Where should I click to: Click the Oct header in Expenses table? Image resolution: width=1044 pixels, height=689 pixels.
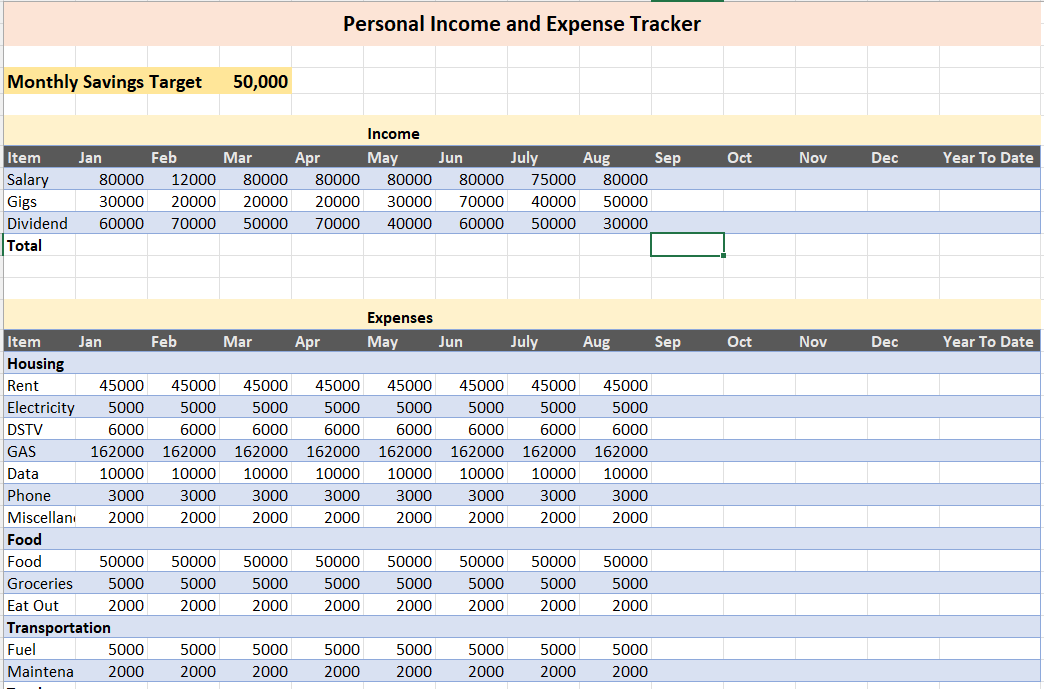[x=739, y=342]
